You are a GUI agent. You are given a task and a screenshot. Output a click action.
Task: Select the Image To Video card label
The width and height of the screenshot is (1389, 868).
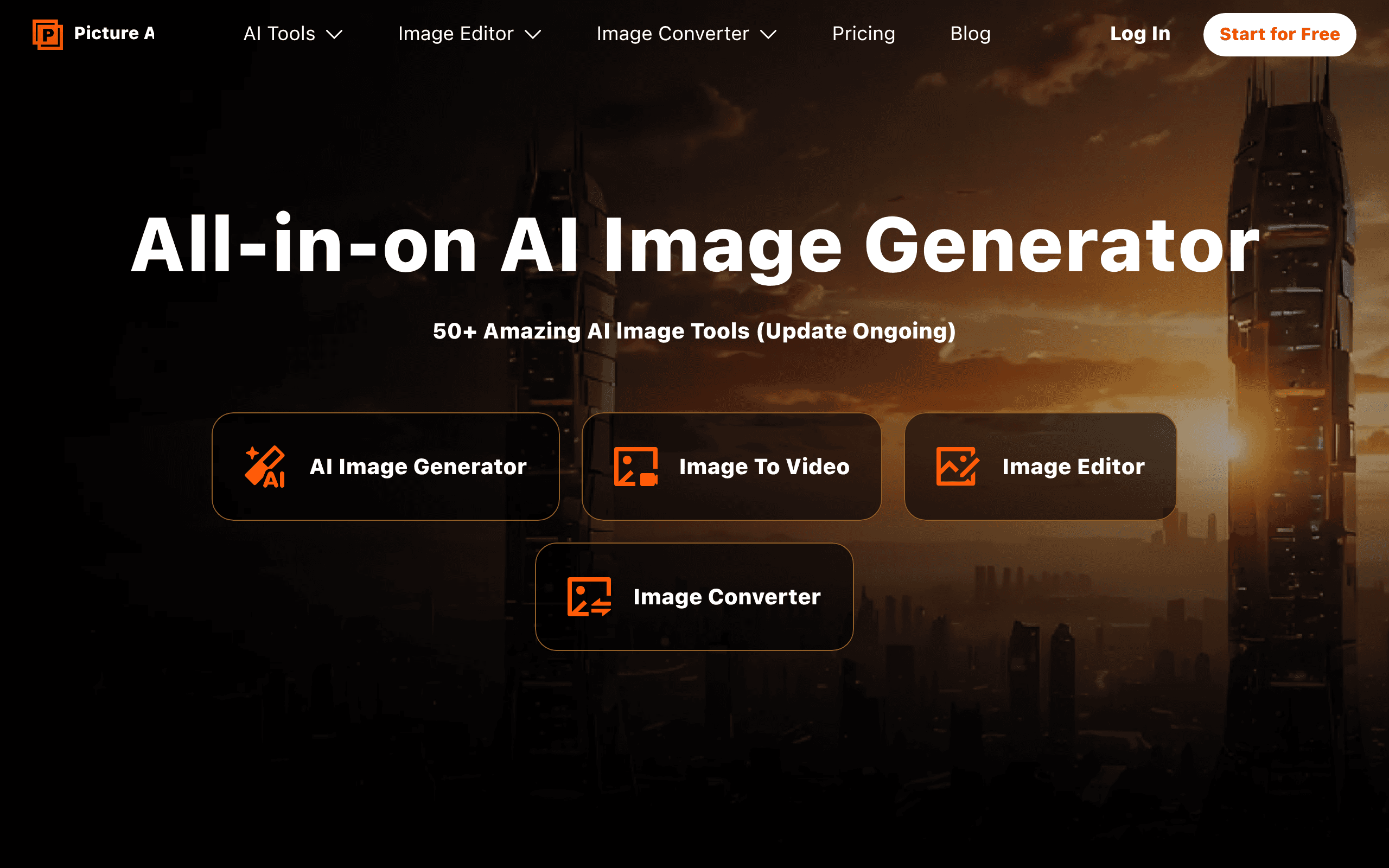(764, 467)
